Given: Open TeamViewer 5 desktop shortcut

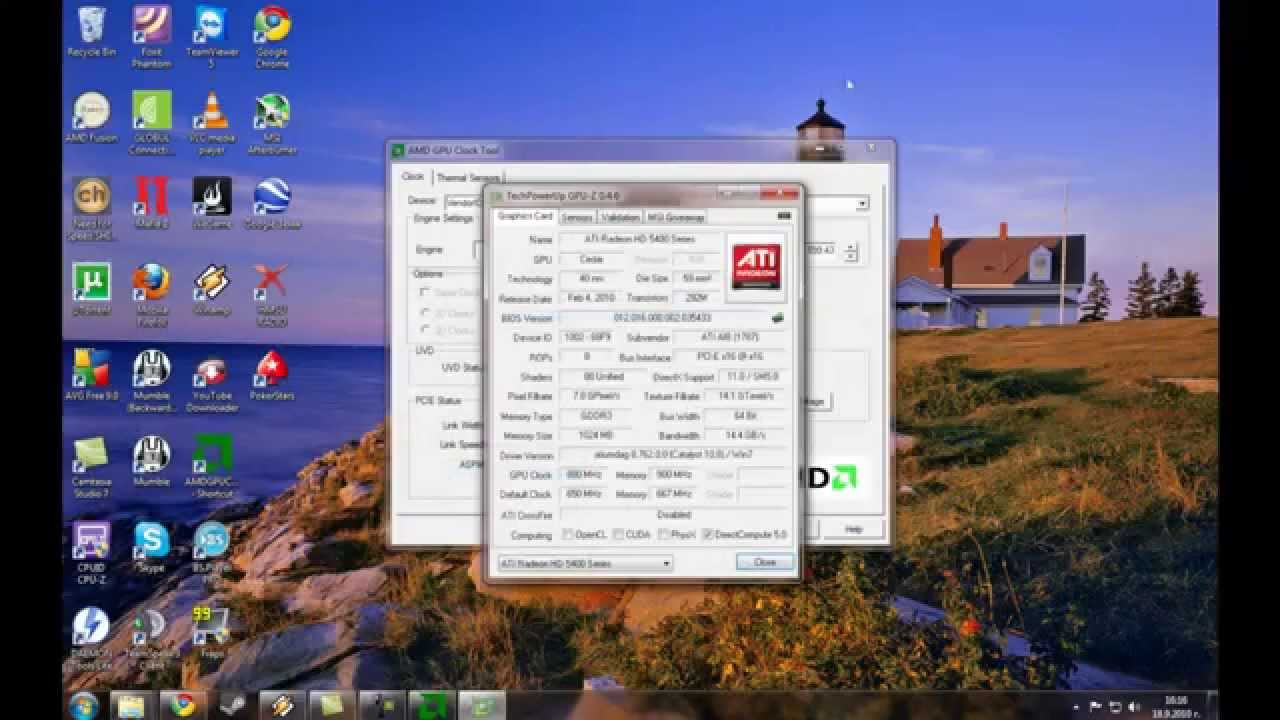Looking at the screenshot, I should (x=211, y=37).
